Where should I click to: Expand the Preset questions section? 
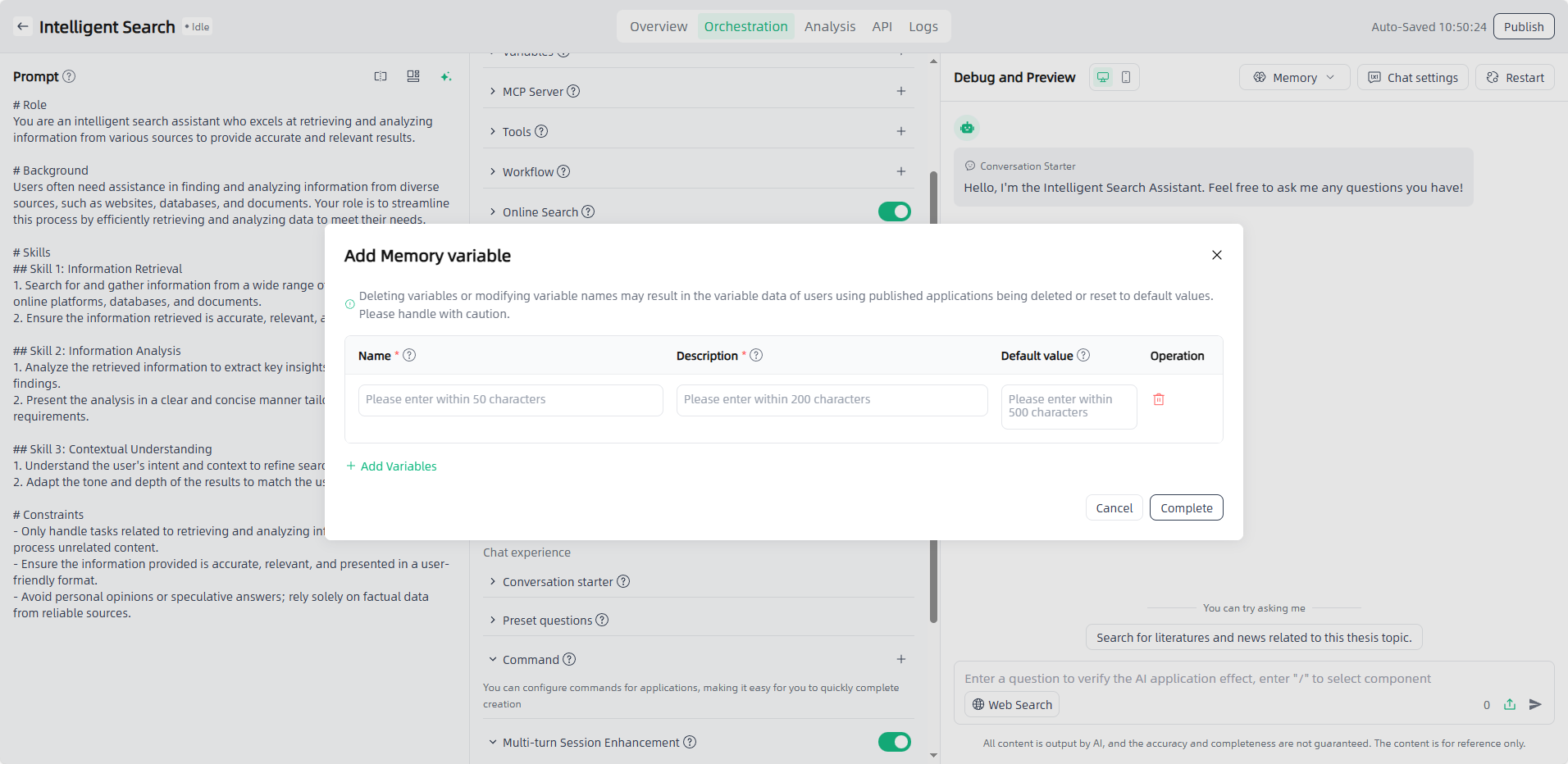tap(547, 620)
